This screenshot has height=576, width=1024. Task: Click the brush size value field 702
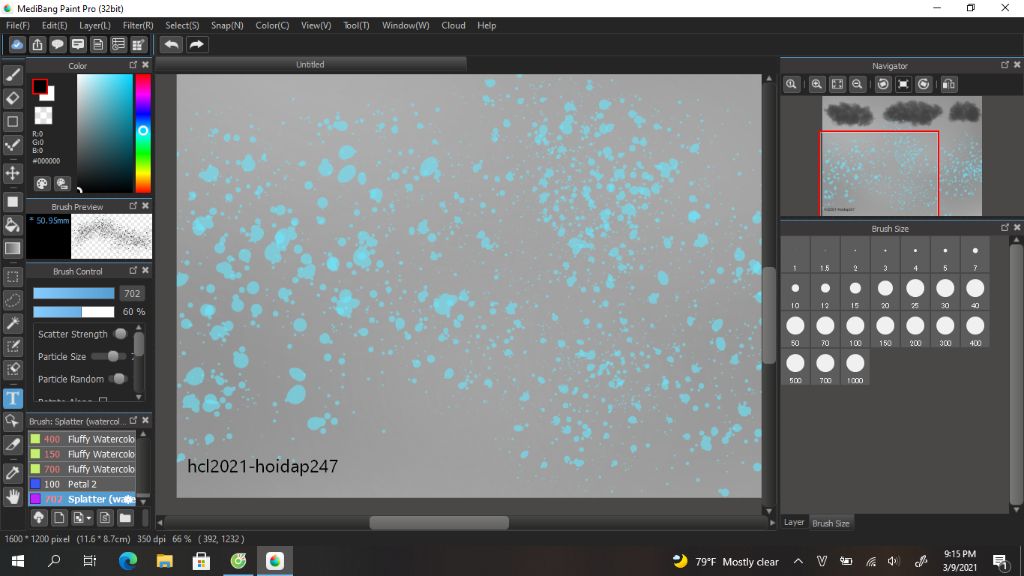click(x=132, y=293)
